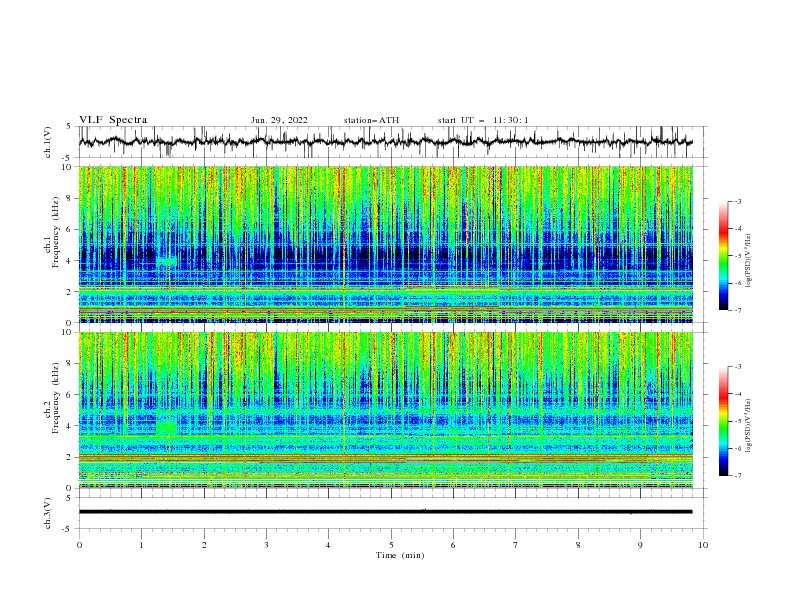The width and height of the screenshot is (792, 612).
Task: Click the date 'Jun. 29, 2022'
Action: [x=279, y=120]
